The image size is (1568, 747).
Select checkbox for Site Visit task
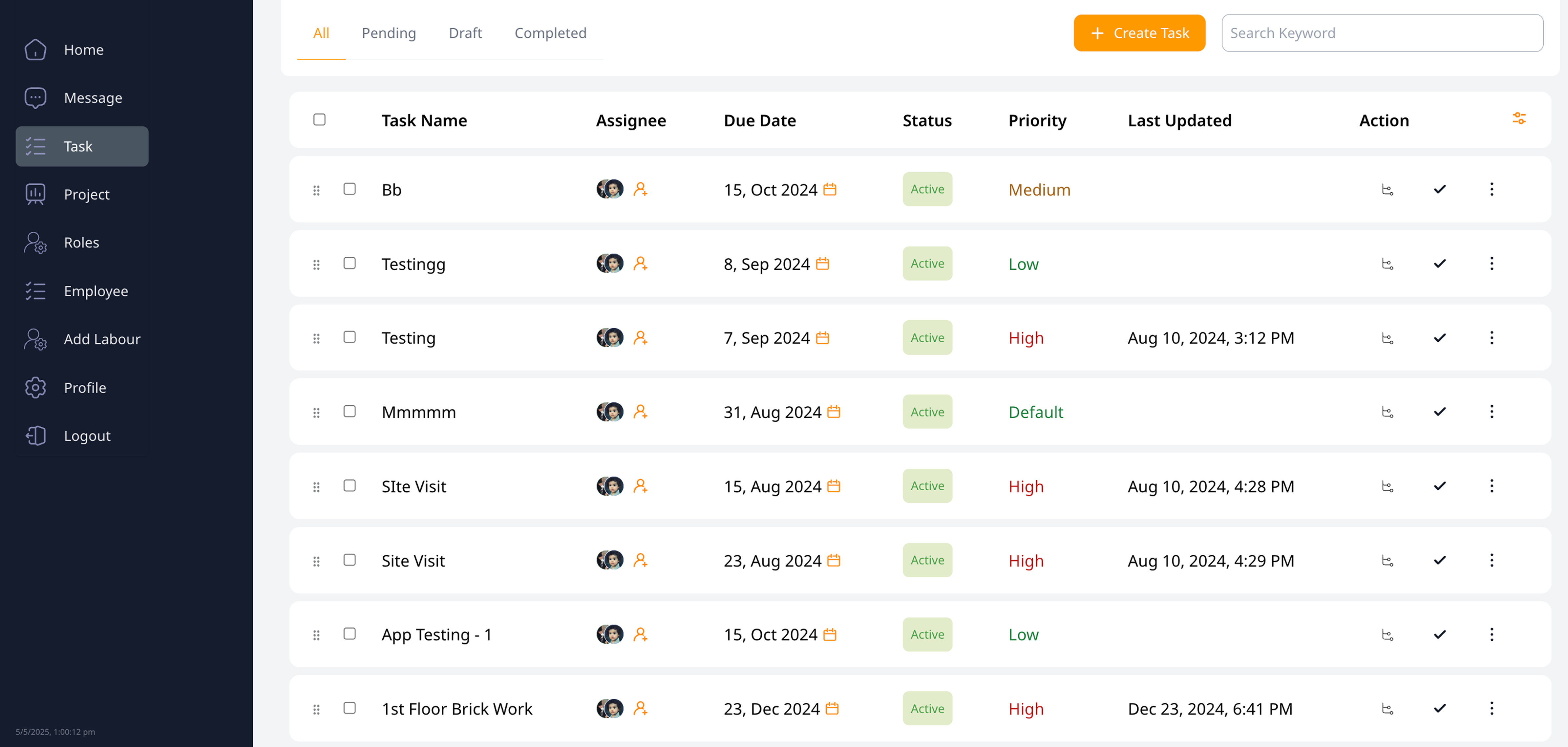[350, 560]
